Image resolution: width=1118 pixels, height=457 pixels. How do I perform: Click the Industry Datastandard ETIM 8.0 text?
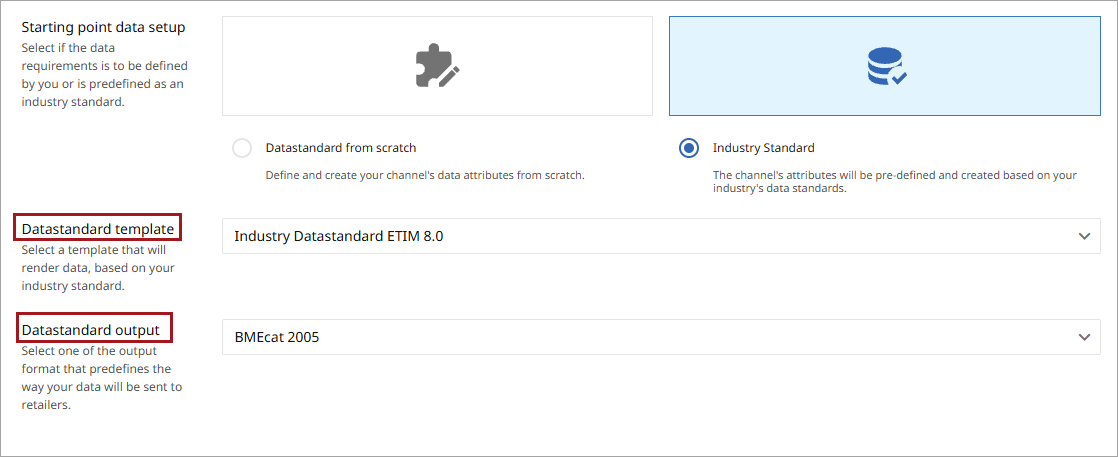339,236
